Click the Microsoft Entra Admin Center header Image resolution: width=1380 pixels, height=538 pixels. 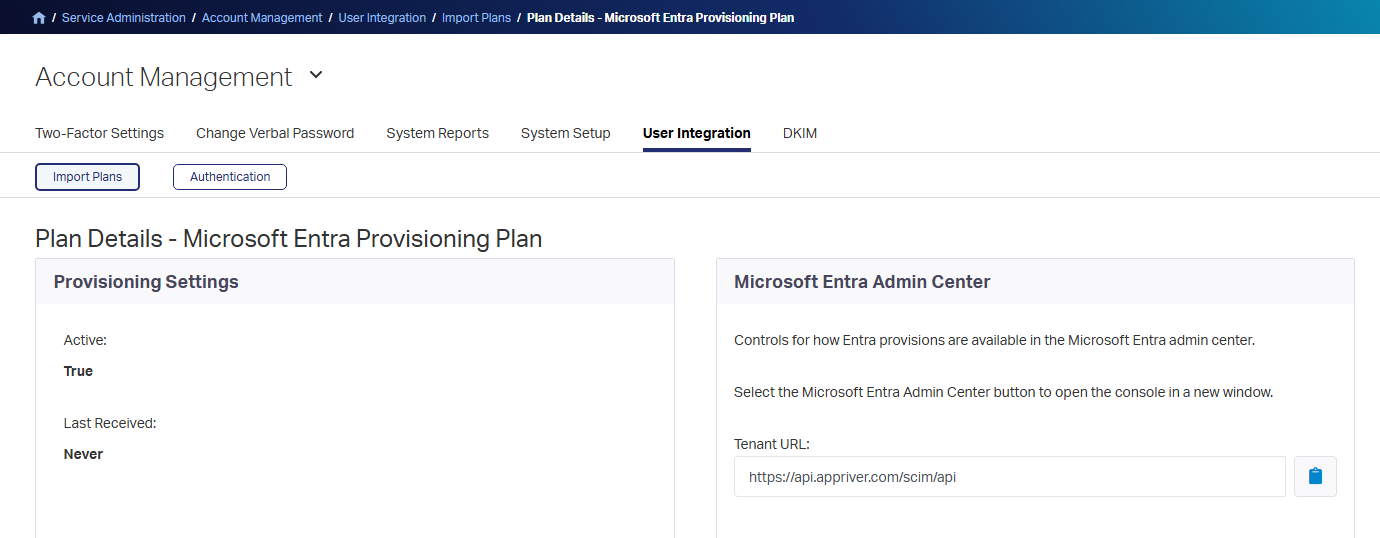coord(1035,282)
